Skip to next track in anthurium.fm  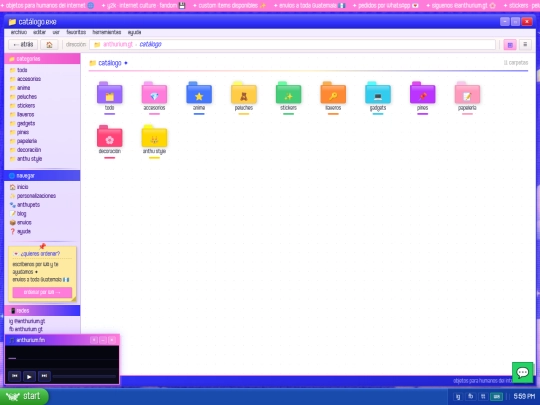pos(44,376)
